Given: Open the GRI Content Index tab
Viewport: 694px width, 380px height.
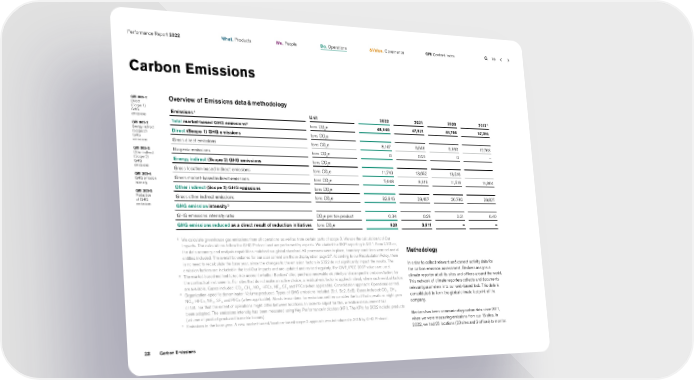Looking at the screenshot, I should [x=440, y=55].
